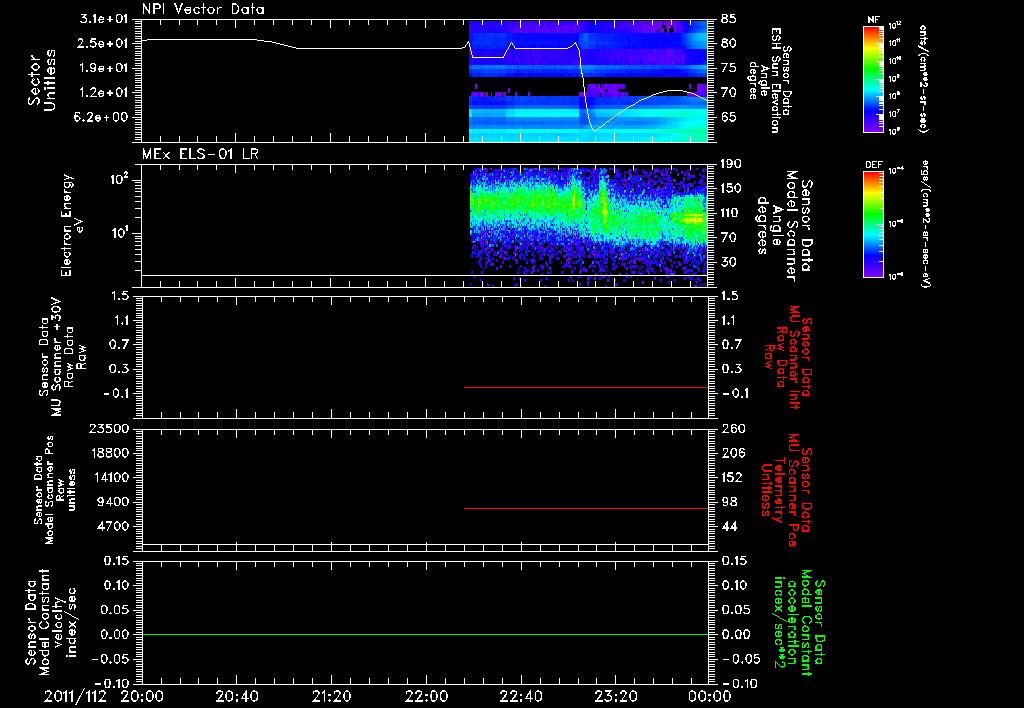The height and width of the screenshot is (708, 1024).
Task: Click the NPI sector spectrogram data
Action: pos(588,80)
